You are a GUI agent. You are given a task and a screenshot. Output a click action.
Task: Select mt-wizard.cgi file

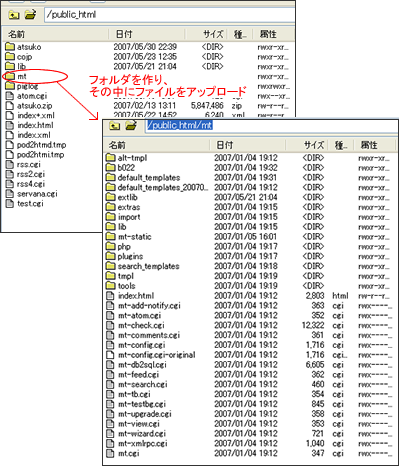point(136,433)
